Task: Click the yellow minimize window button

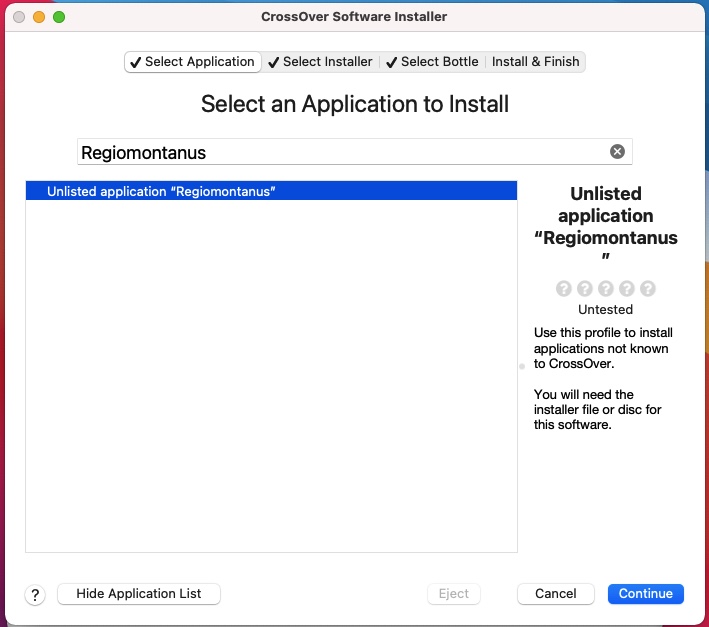Action: tap(39, 17)
